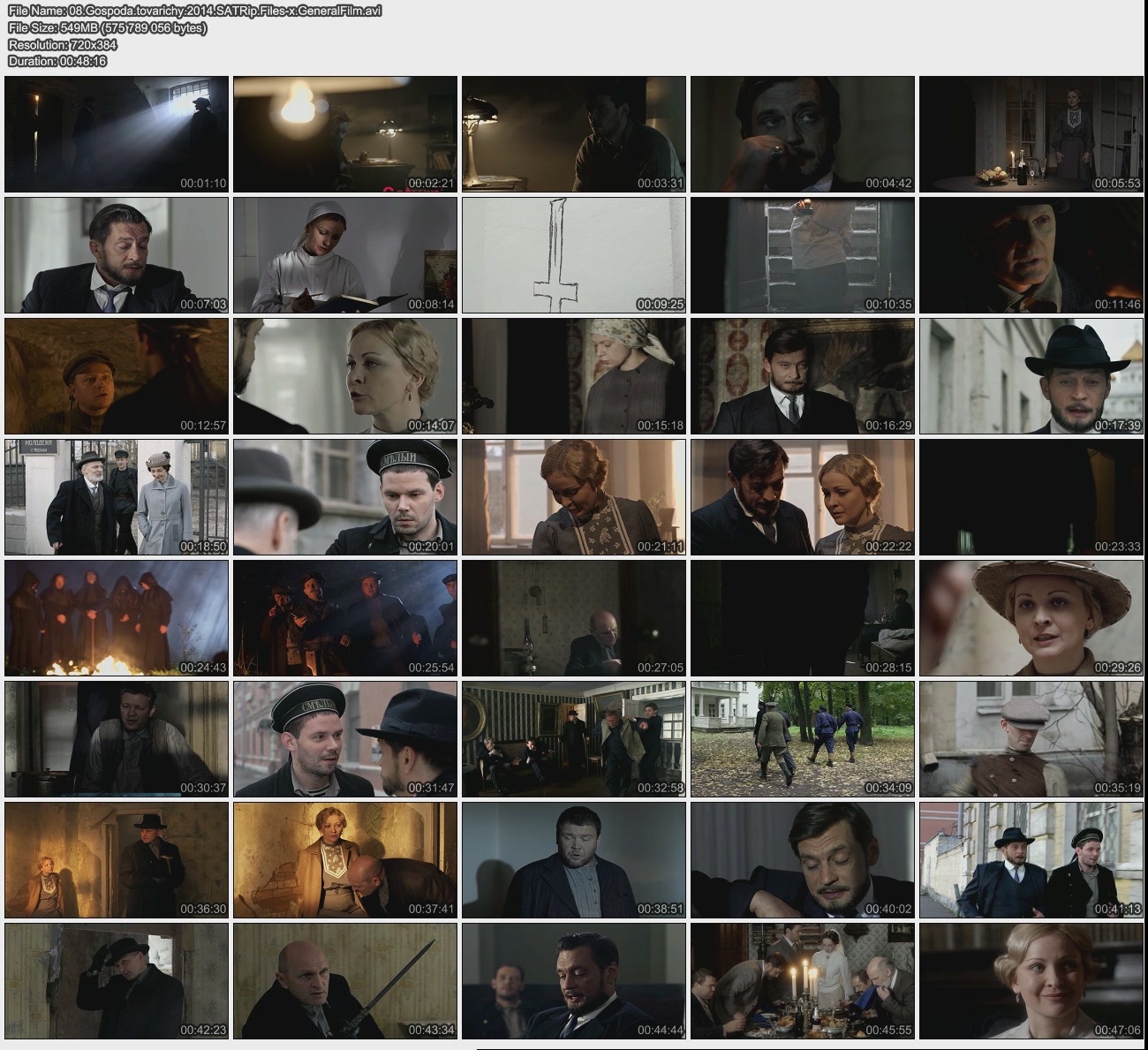Open the frame at 00:32:58 with men in striped room
The width and height of the screenshot is (1148, 1050).
tap(574, 739)
